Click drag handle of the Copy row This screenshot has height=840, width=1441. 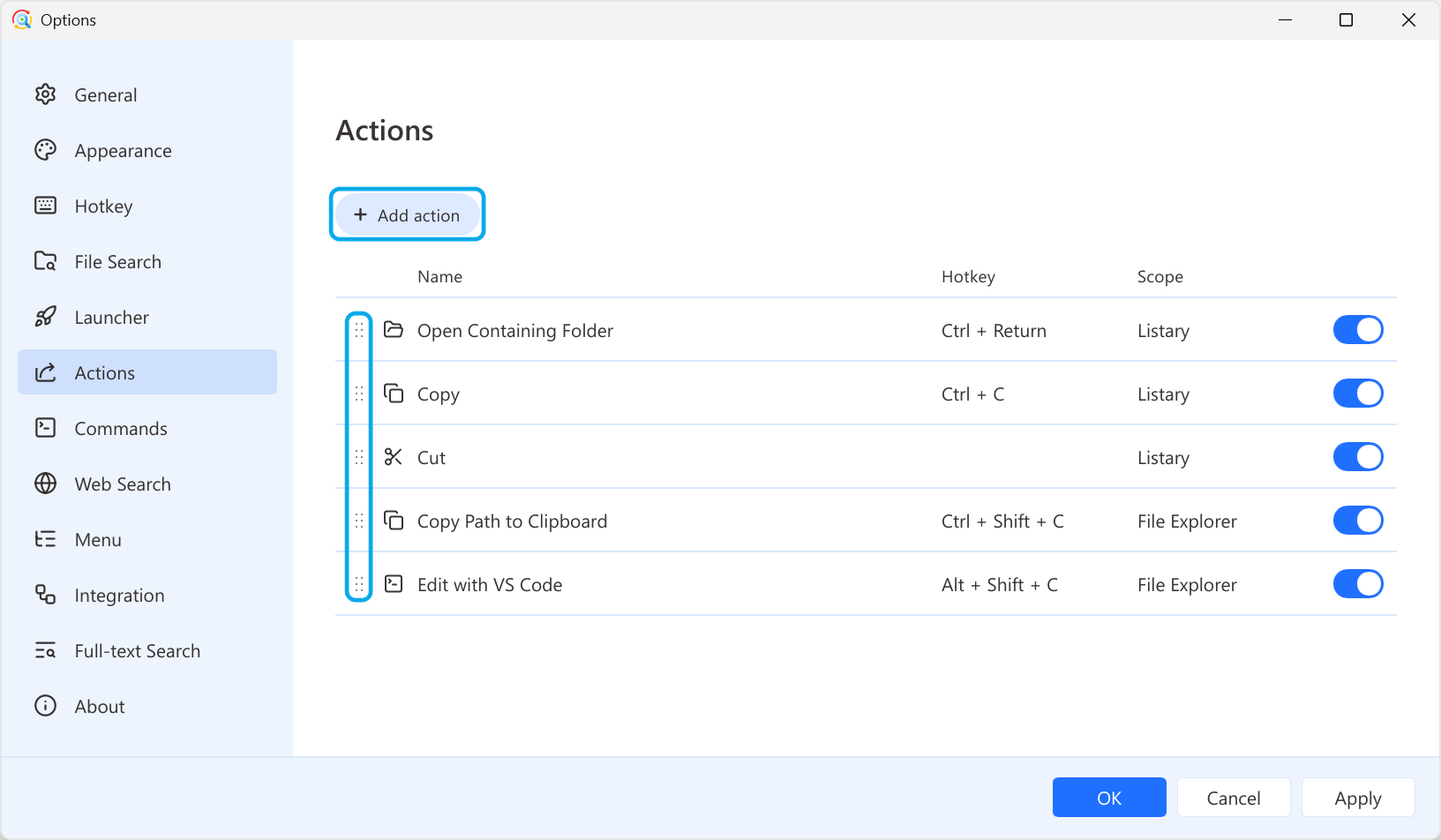click(359, 394)
